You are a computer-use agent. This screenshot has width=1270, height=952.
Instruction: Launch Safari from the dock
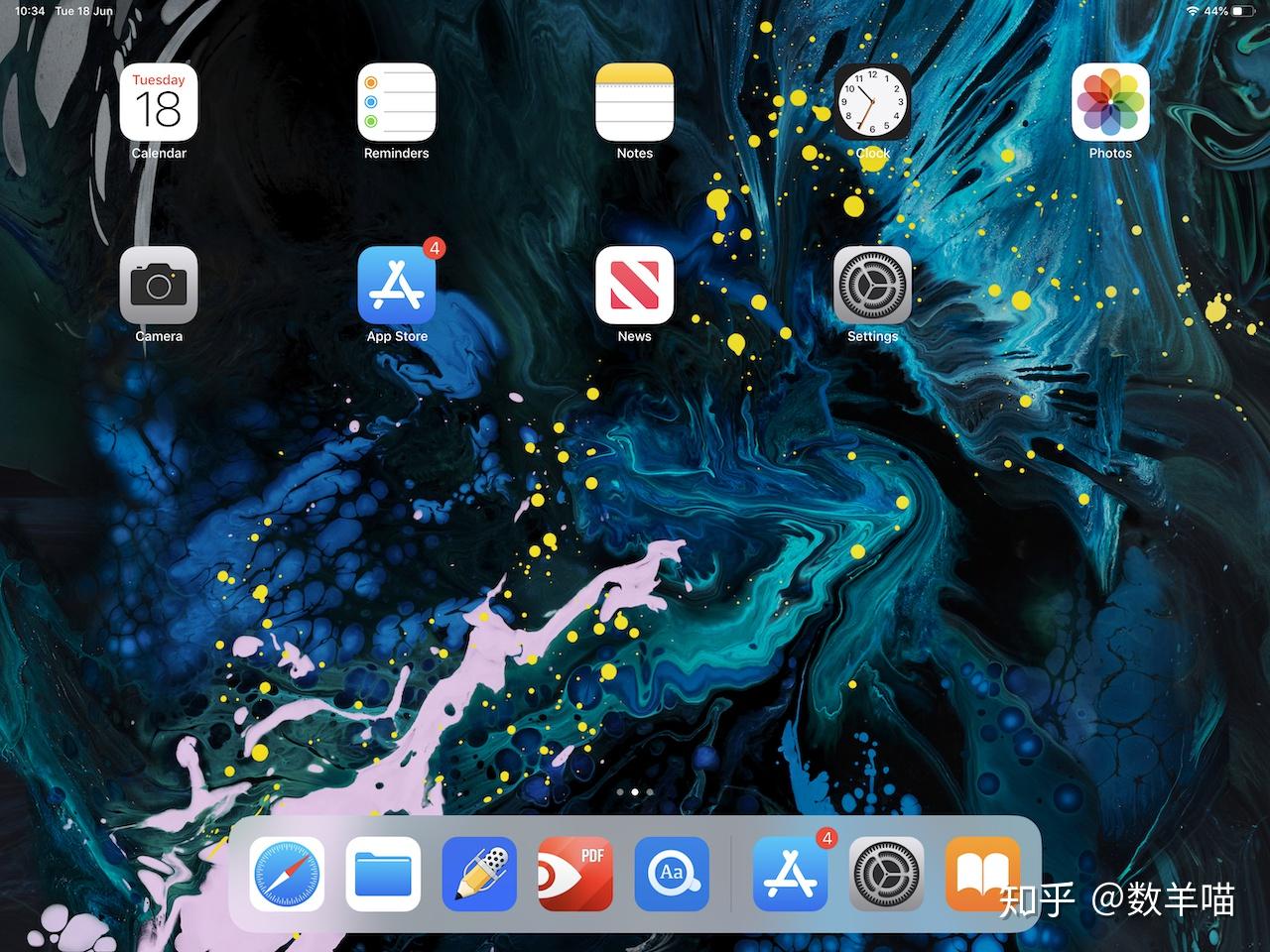[287, 874]
